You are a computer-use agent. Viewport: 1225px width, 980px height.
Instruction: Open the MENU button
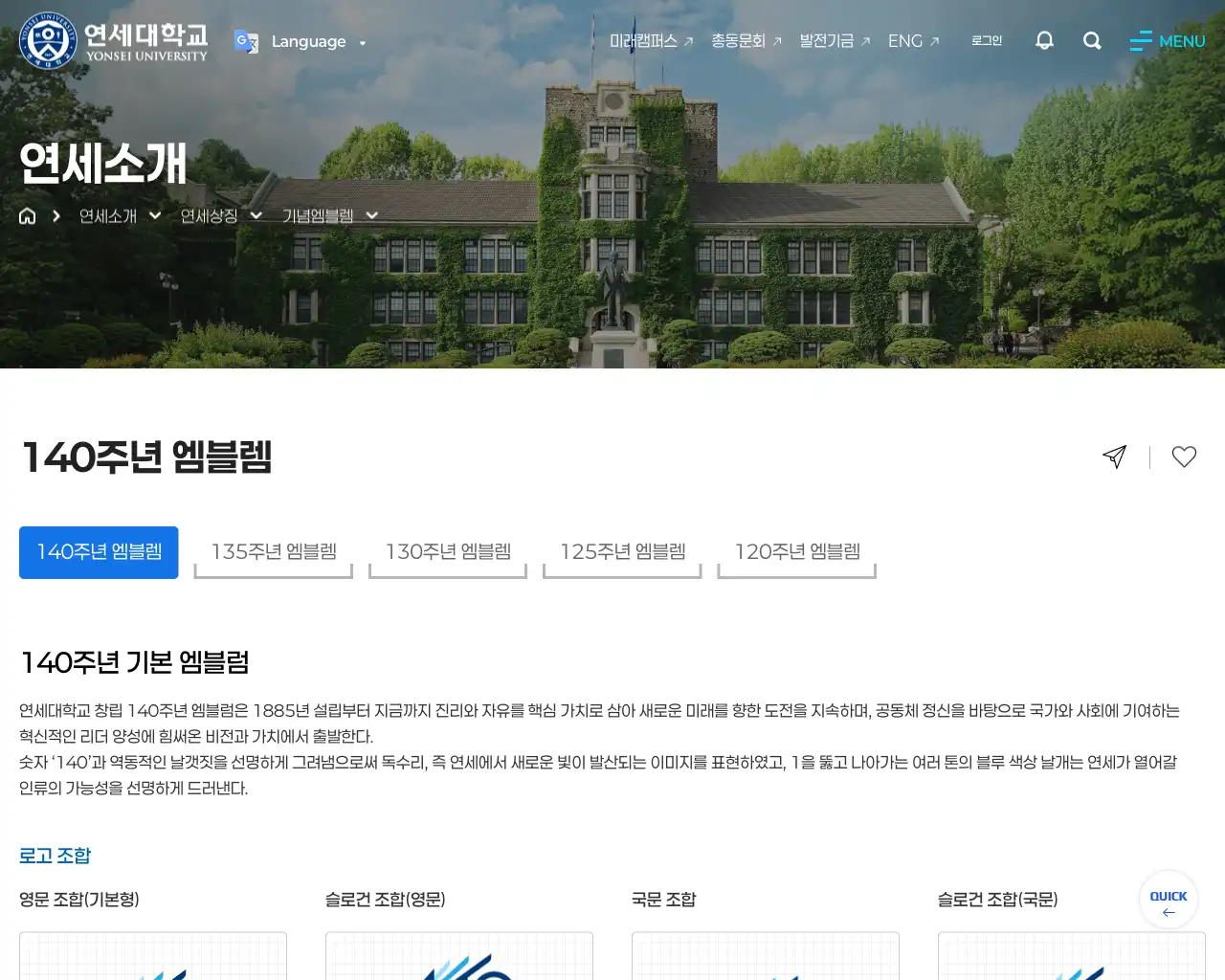point(1168,41)
